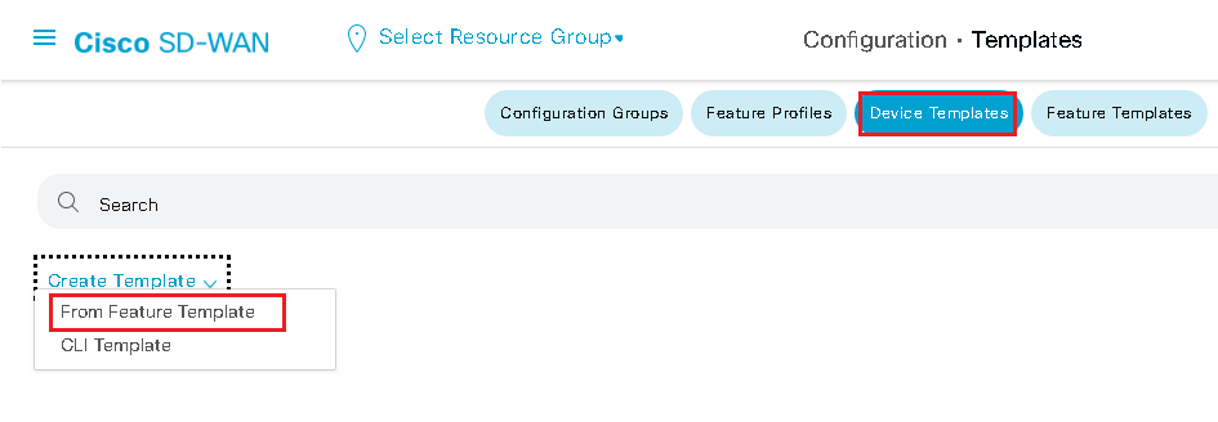The image size is (1218, 422).
Task: Switch to Feature Profiles tab
Action: point(769,113)
